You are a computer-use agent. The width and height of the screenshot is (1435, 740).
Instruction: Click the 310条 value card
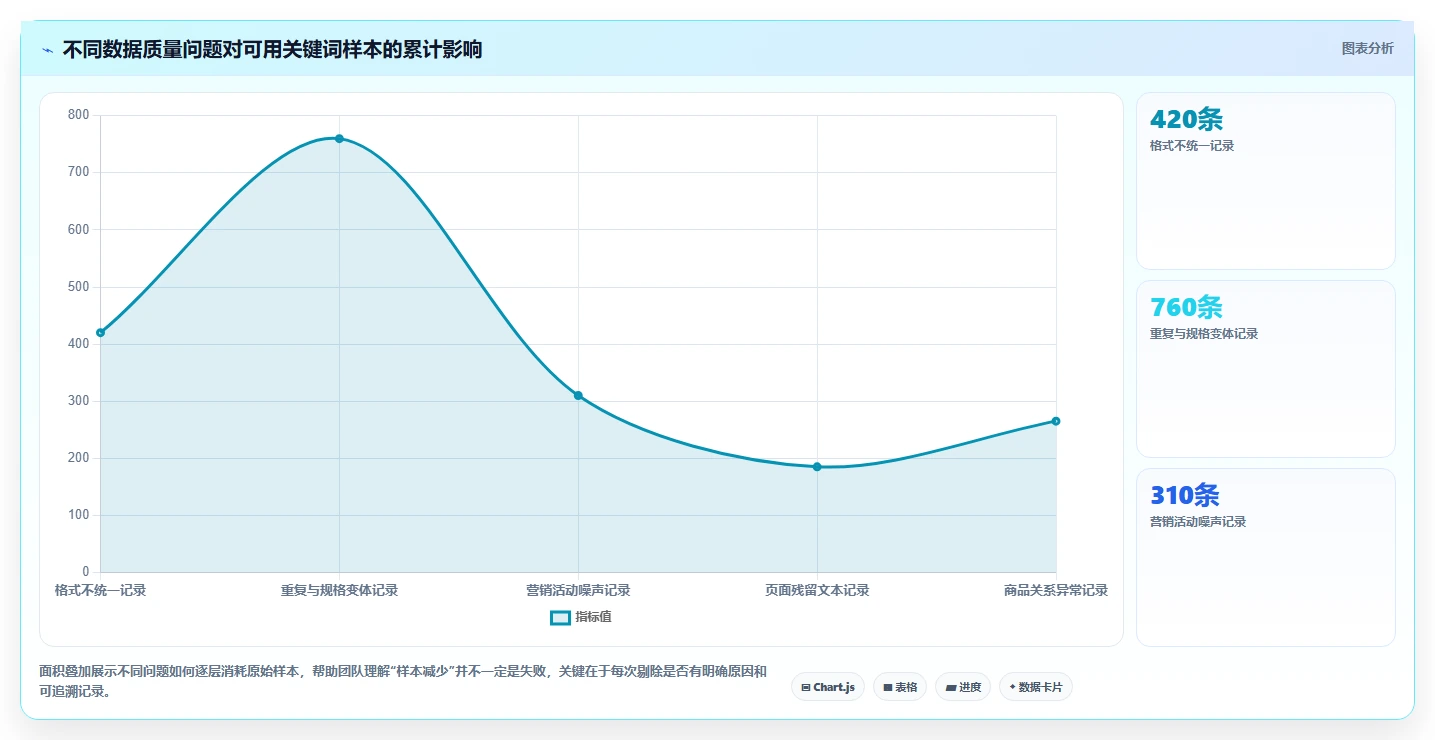(x=1265, y=557)
